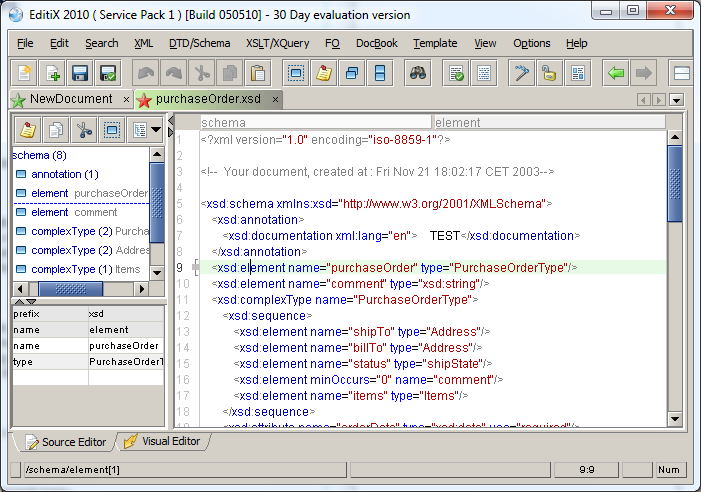This screenshot has height=492, width=701.
Task: Collapse the attributes pane using the small up arrow
Action: (x=20, y=302)
